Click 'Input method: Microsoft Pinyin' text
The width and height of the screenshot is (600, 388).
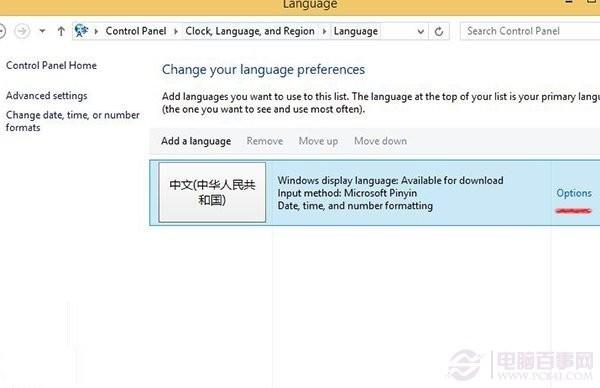[x=347, y=193]
